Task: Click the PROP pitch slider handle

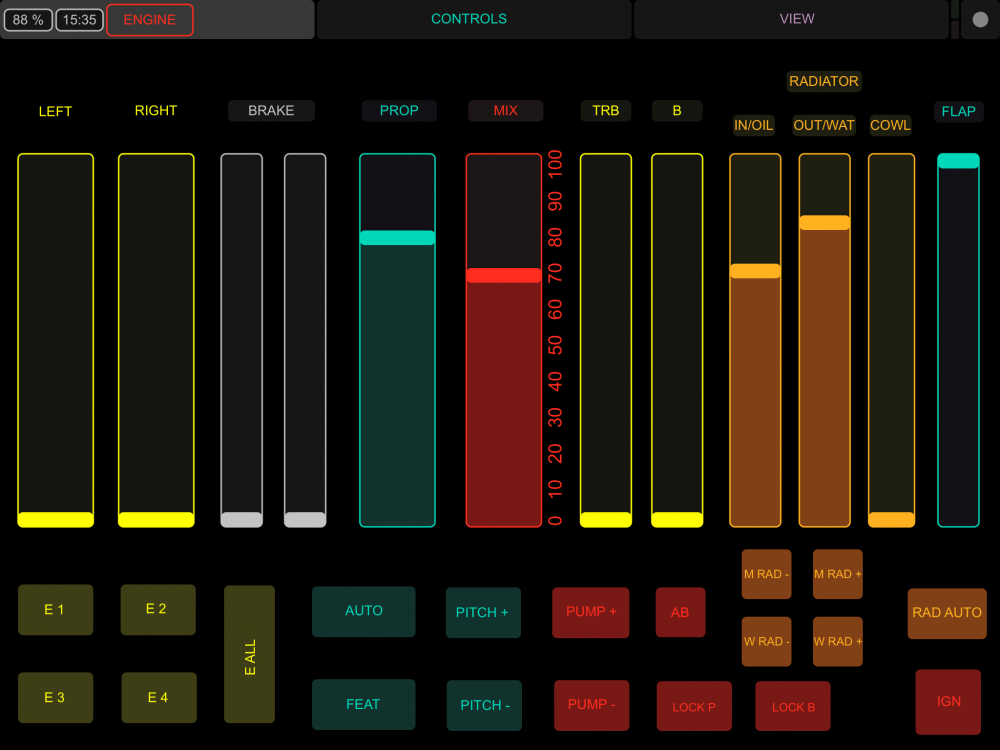Action: click(397, 238)
